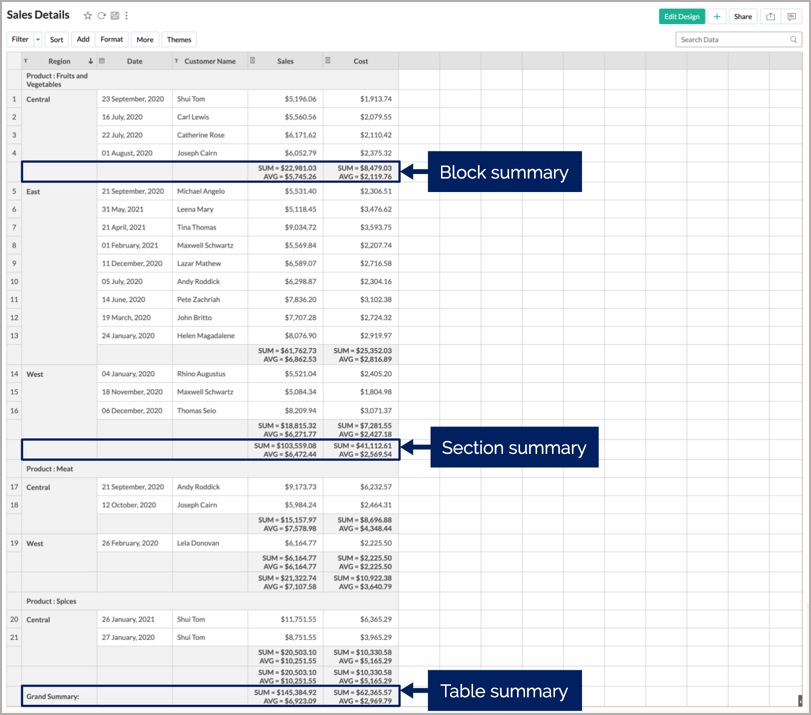Click the Filter button
The width and height of the screenshot is (811, 715).
[x=20, y=39]
